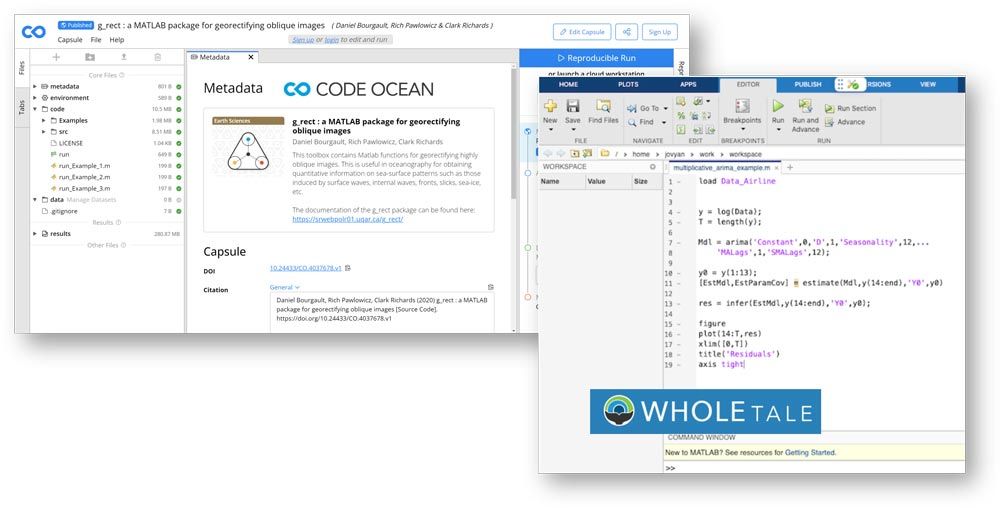
Task: Collapse the code folder
Action: 35,109
